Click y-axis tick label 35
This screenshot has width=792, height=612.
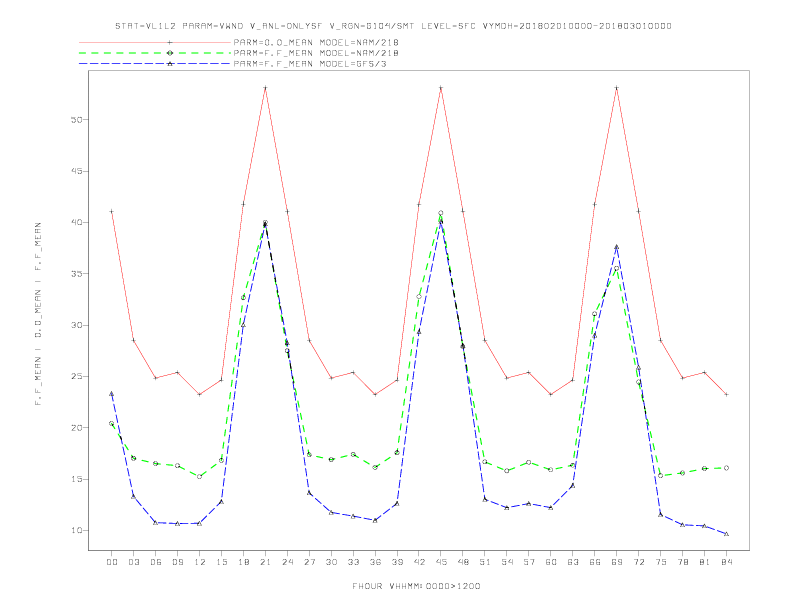pyautogui.click(x=77, y=274)
